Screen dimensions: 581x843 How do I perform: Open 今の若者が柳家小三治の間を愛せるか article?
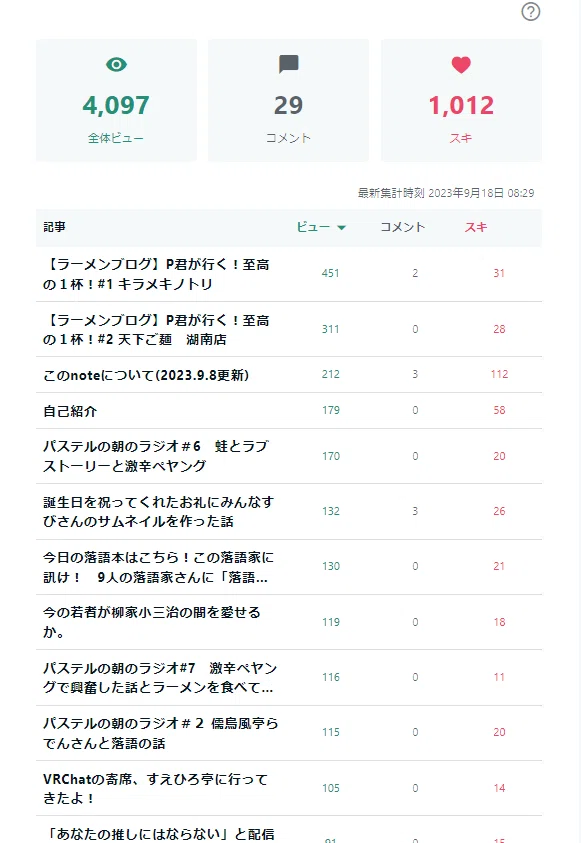152,622
